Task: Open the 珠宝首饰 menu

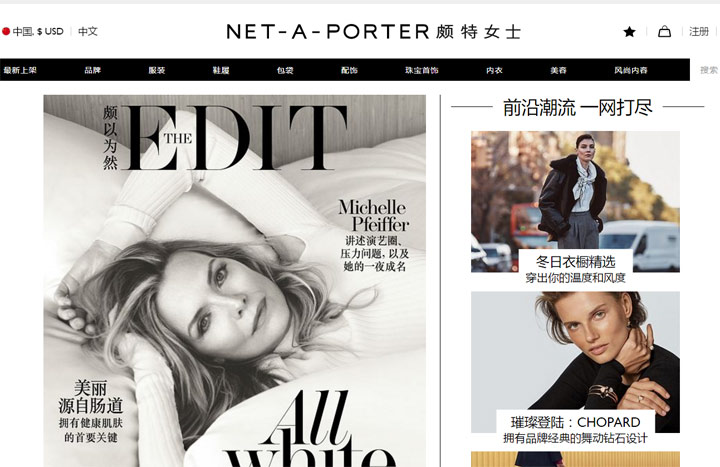Action: click(x=422, y=70)
